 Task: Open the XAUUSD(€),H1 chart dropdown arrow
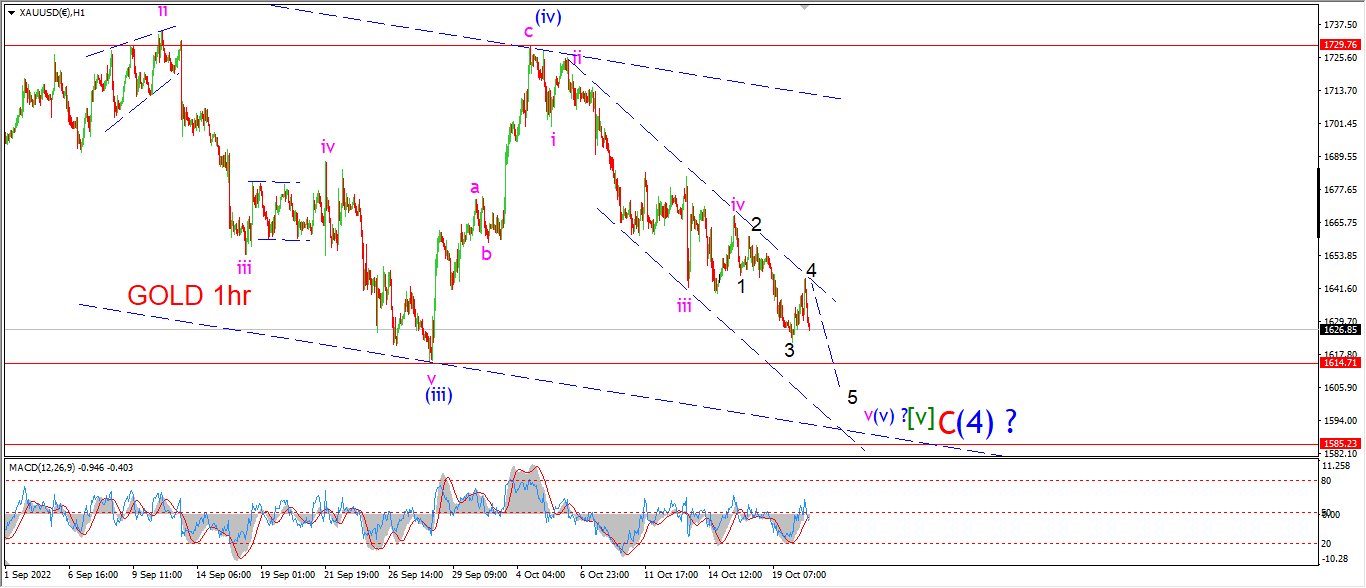pos(11,12)
